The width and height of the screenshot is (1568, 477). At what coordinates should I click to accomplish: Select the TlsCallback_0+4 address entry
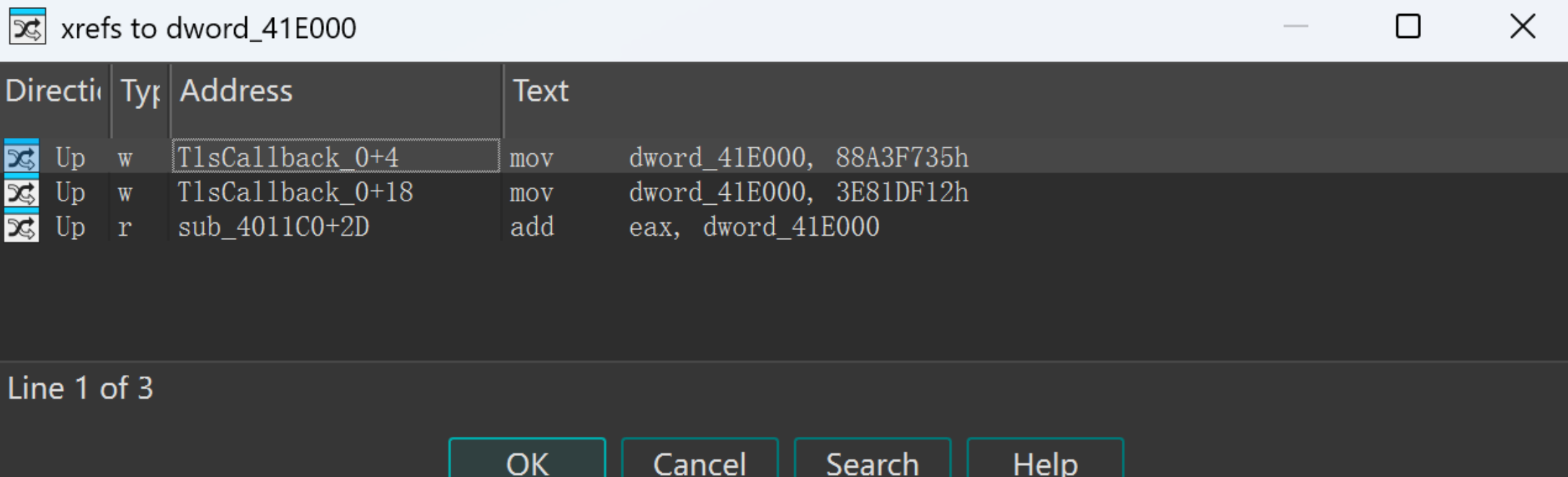pos(288,157)
